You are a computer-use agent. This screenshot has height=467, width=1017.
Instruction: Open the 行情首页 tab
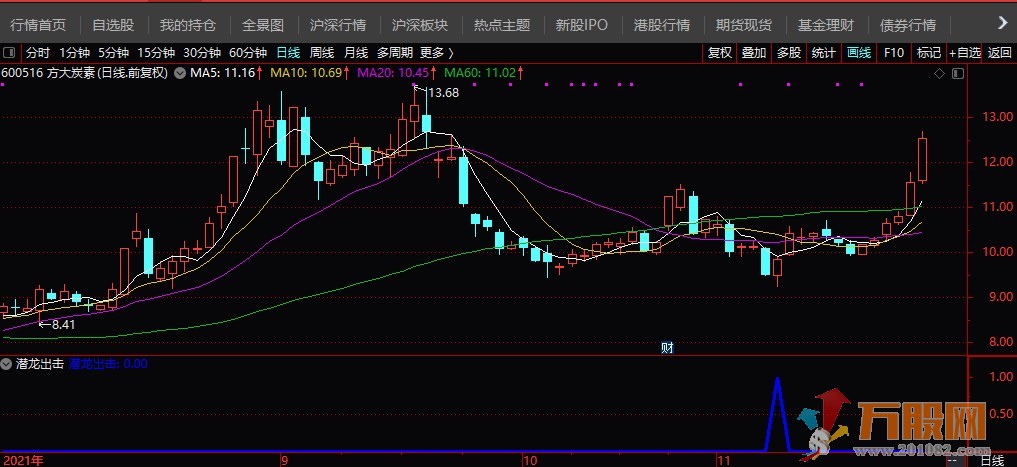[x=38, y=25]
